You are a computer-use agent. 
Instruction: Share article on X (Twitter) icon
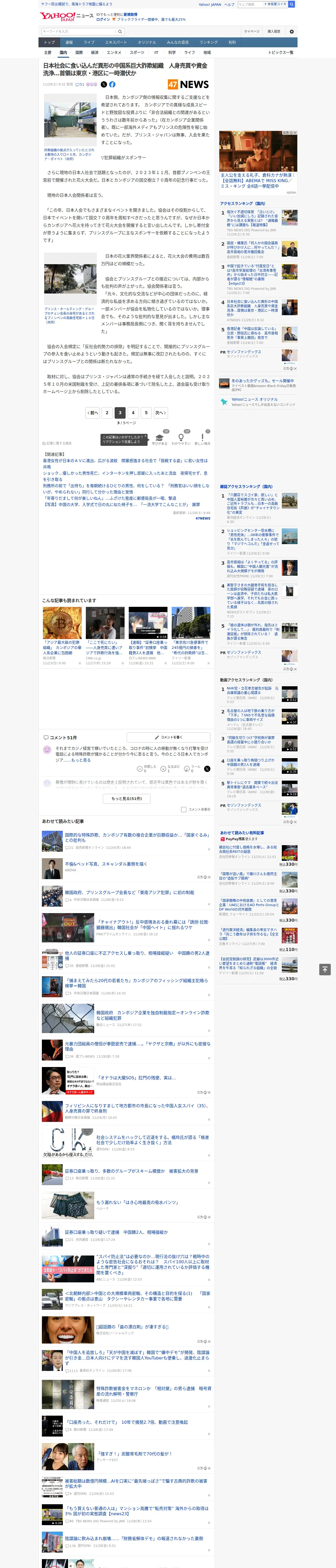pyautogui.click(x=104, y=85)
